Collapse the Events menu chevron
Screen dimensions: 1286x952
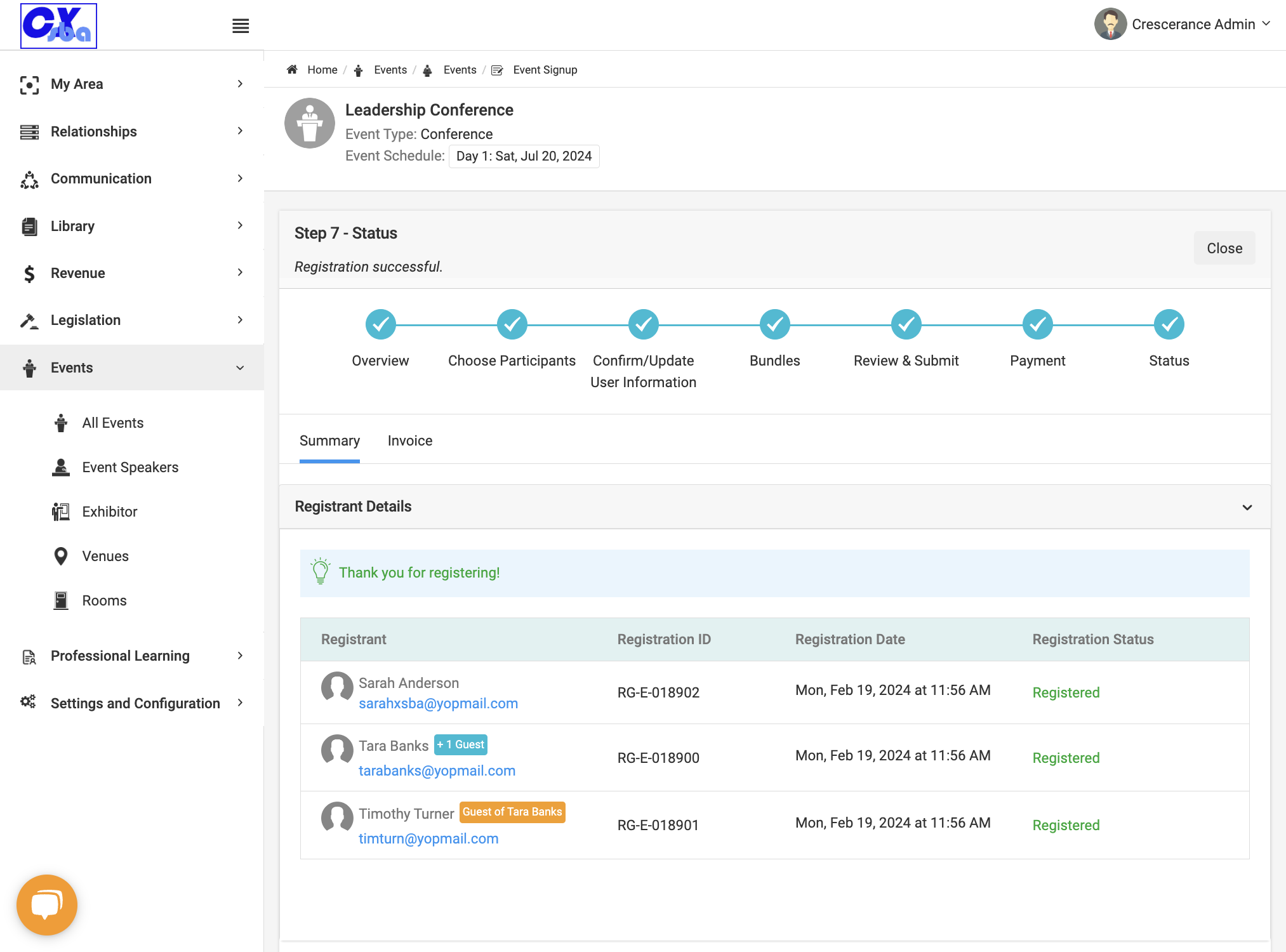[240, 368]
